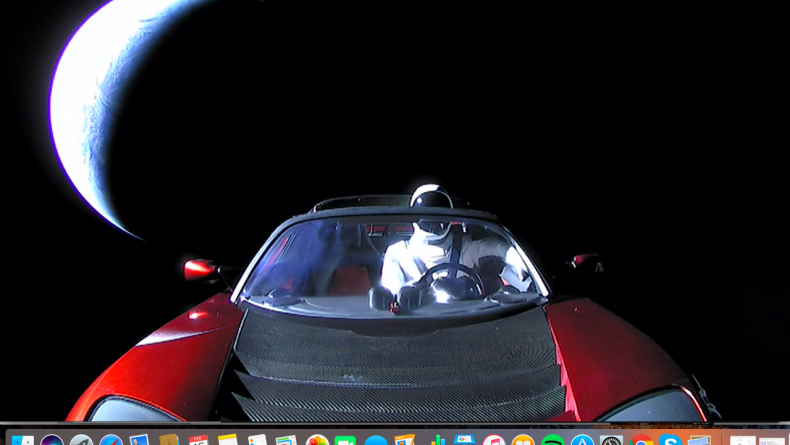Open the Notes app
The width and height of the screenshot is (790, 445).
[x=228, y=441]
